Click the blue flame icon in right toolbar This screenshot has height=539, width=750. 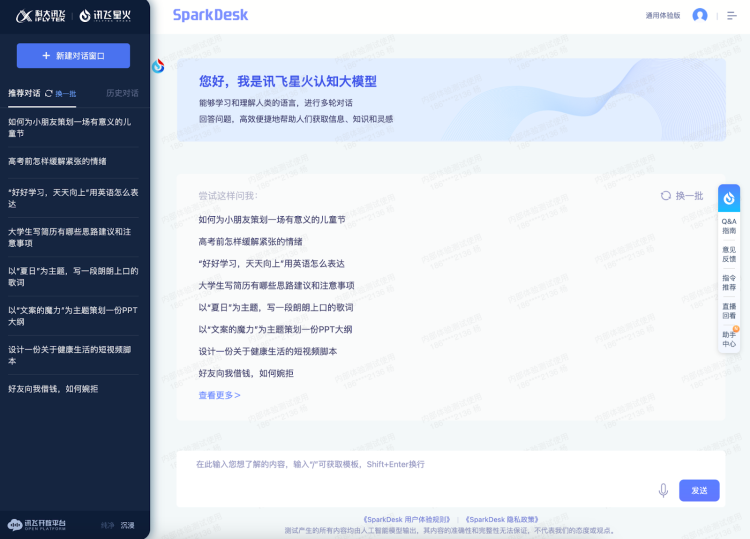click(x=728, y=198)
